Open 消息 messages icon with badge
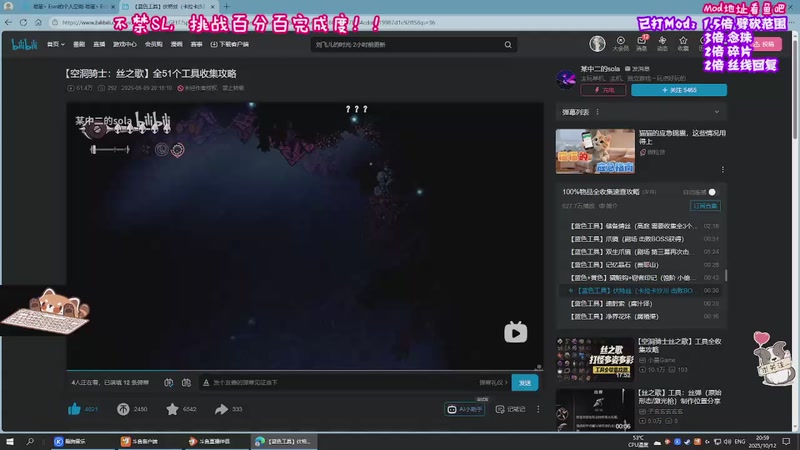This screenshot has height=450, width=800. tap(641, 44)
